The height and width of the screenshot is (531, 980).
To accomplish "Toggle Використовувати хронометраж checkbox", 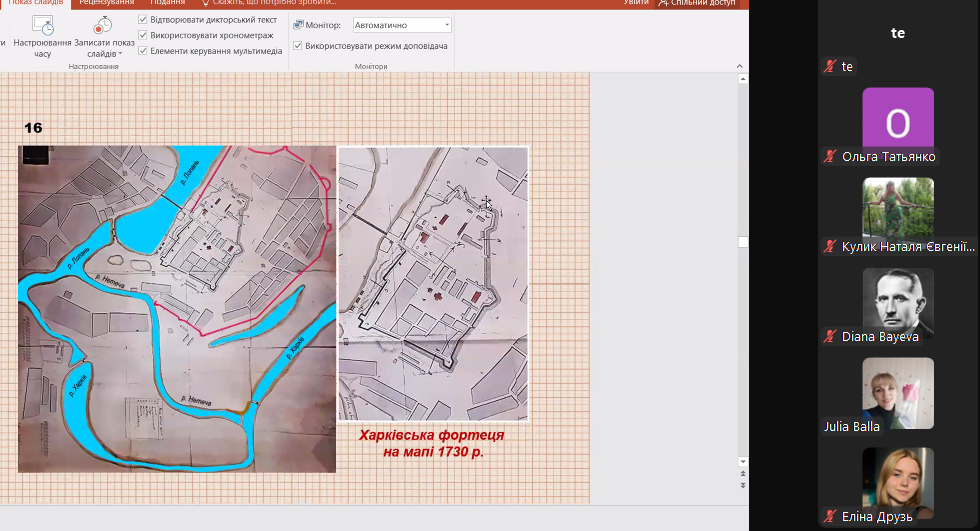I will coord(142,35).
